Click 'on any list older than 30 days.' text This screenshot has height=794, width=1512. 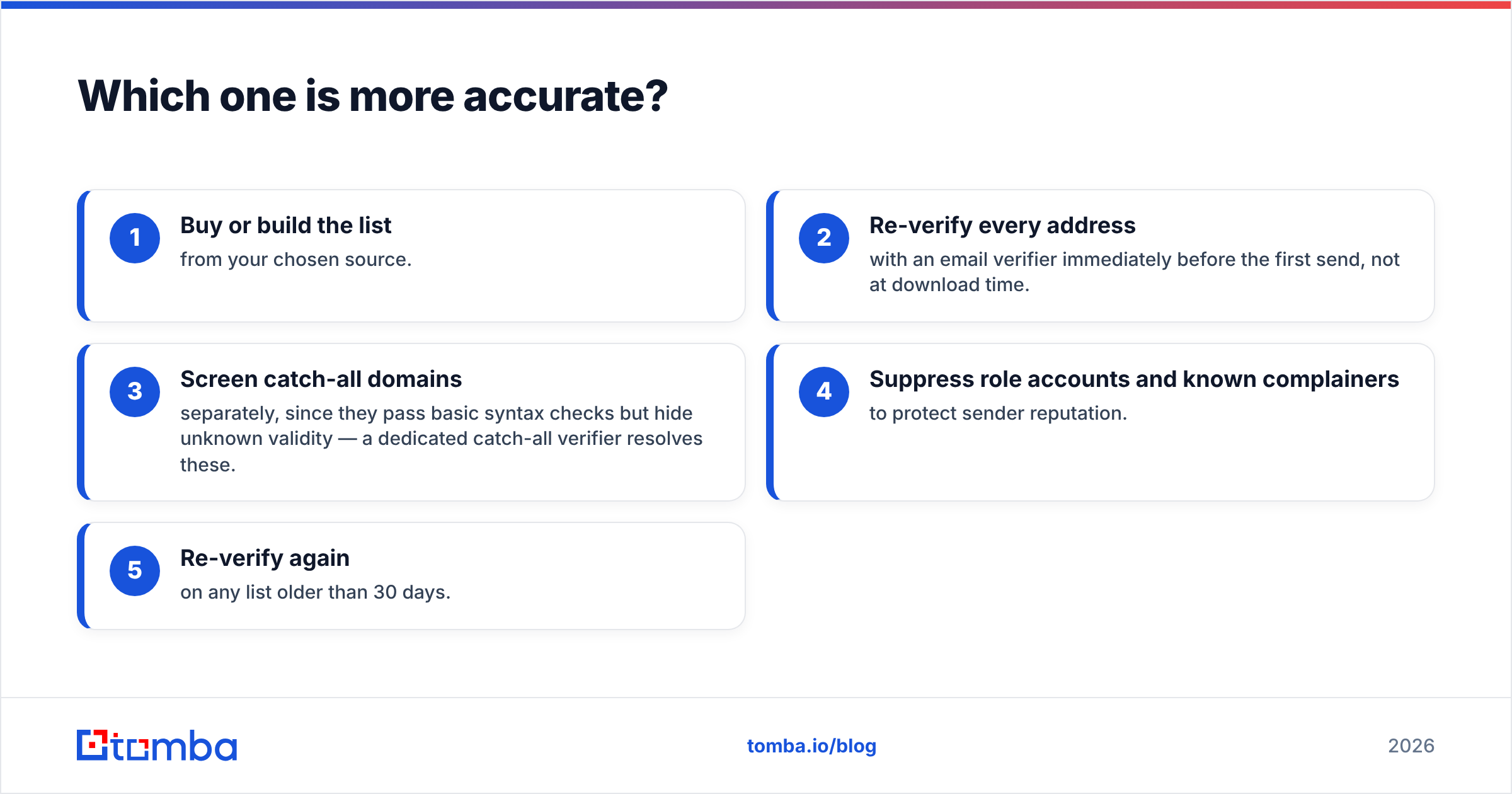tap(315, 592)
